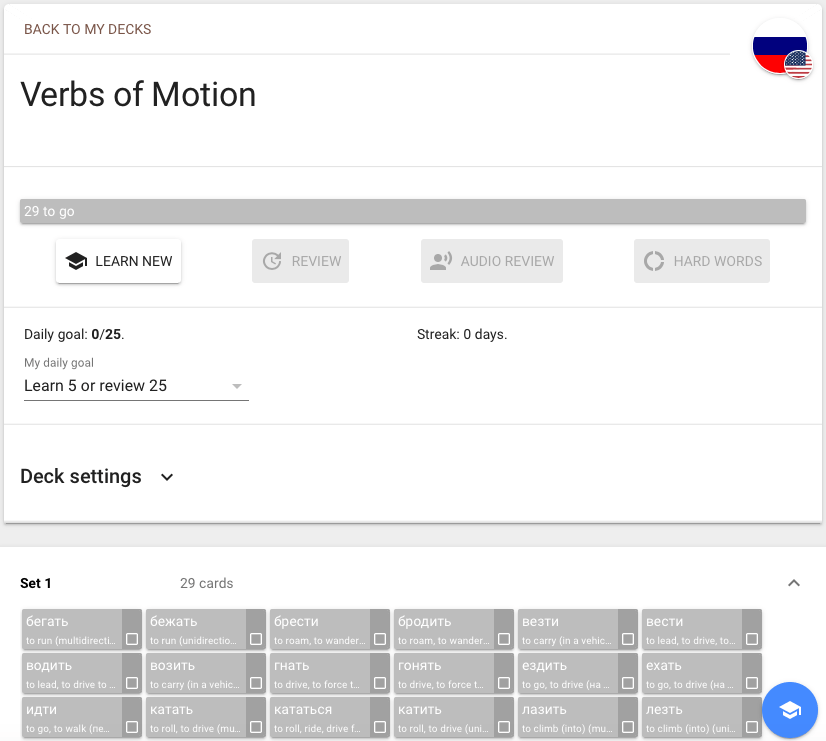Tick the checkbox on the бегать card
The width and height of the screenshot is (826, 741).
pyautogui.click(x=132, y=639)
